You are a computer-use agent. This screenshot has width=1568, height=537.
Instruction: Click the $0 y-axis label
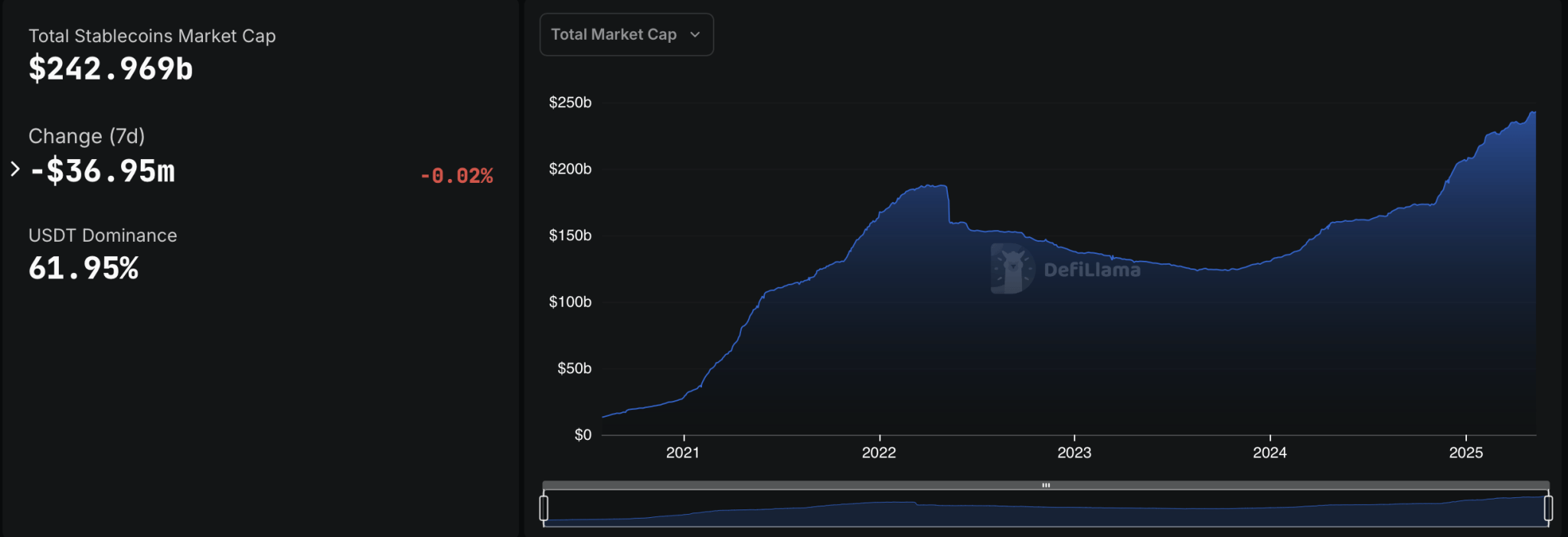583,435
